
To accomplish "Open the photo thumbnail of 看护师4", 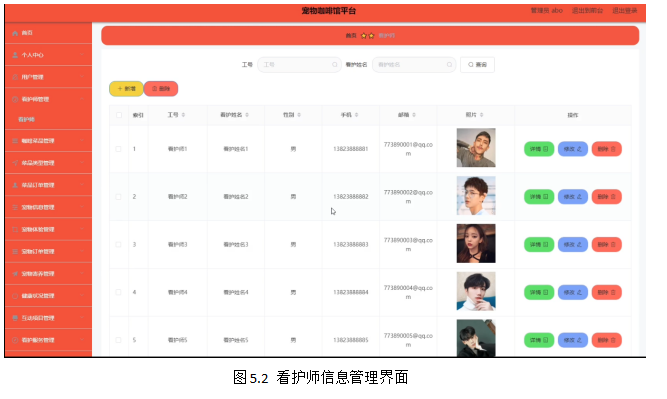I will point(476,291).
